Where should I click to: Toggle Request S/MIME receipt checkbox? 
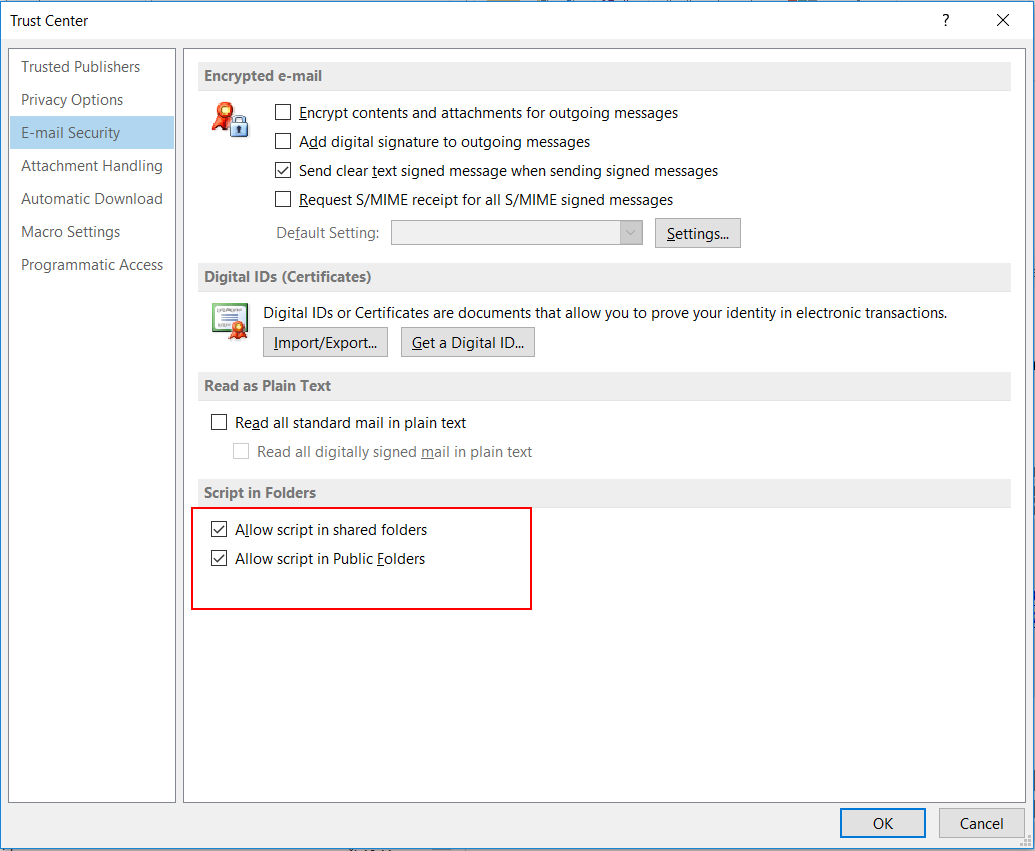[284, 200]
